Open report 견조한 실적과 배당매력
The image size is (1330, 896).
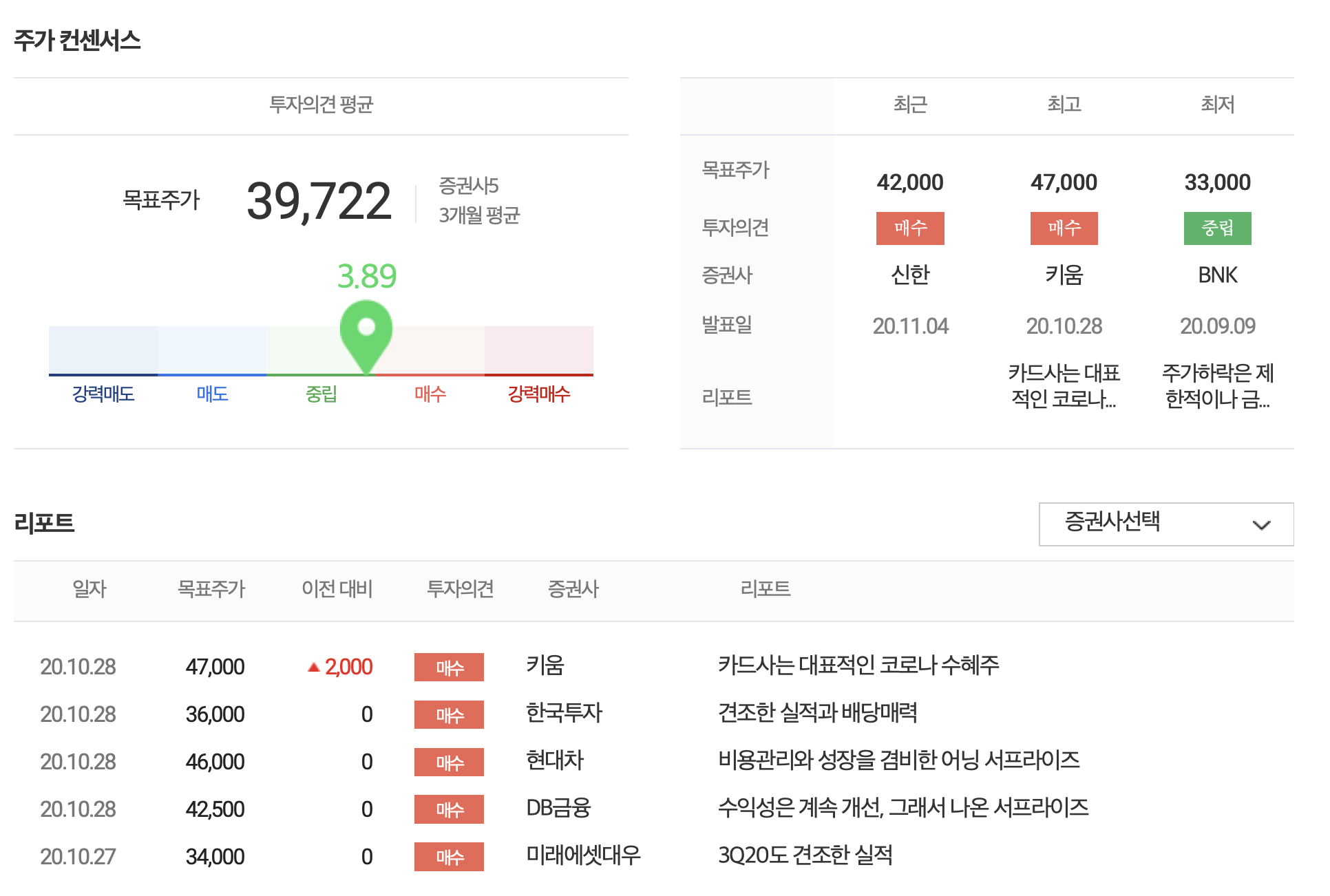[x=817, y=713]
